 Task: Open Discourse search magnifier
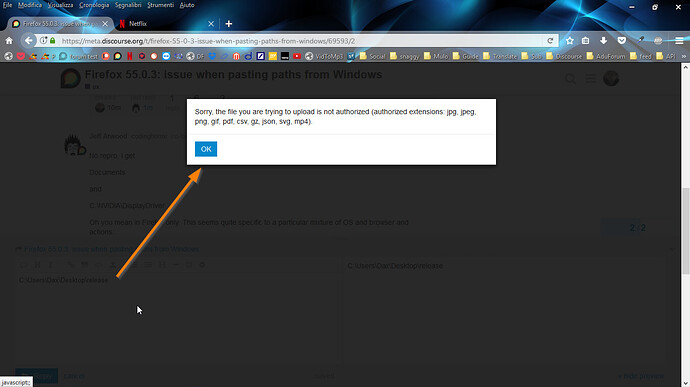[x=570, y=79]
